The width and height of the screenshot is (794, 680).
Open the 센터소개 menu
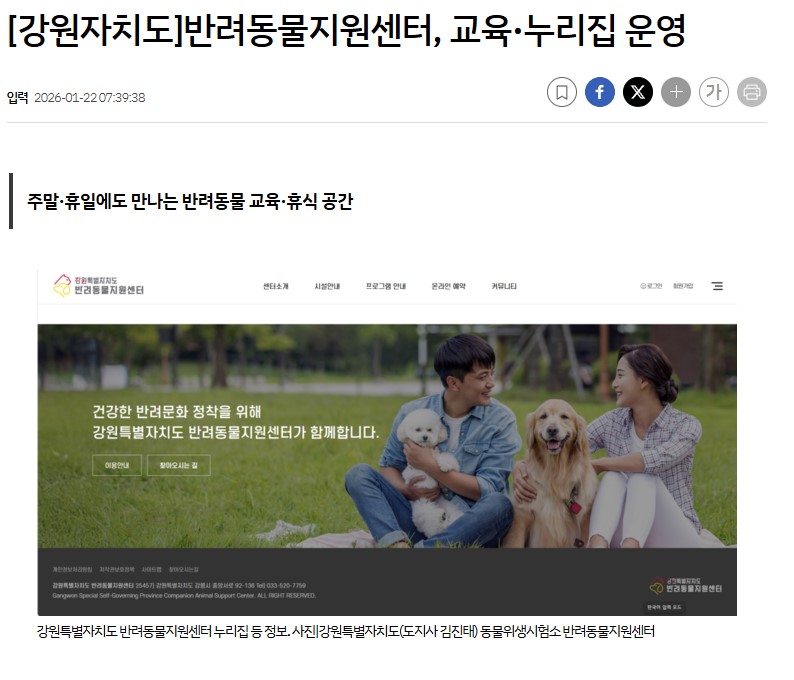point(275,286)
